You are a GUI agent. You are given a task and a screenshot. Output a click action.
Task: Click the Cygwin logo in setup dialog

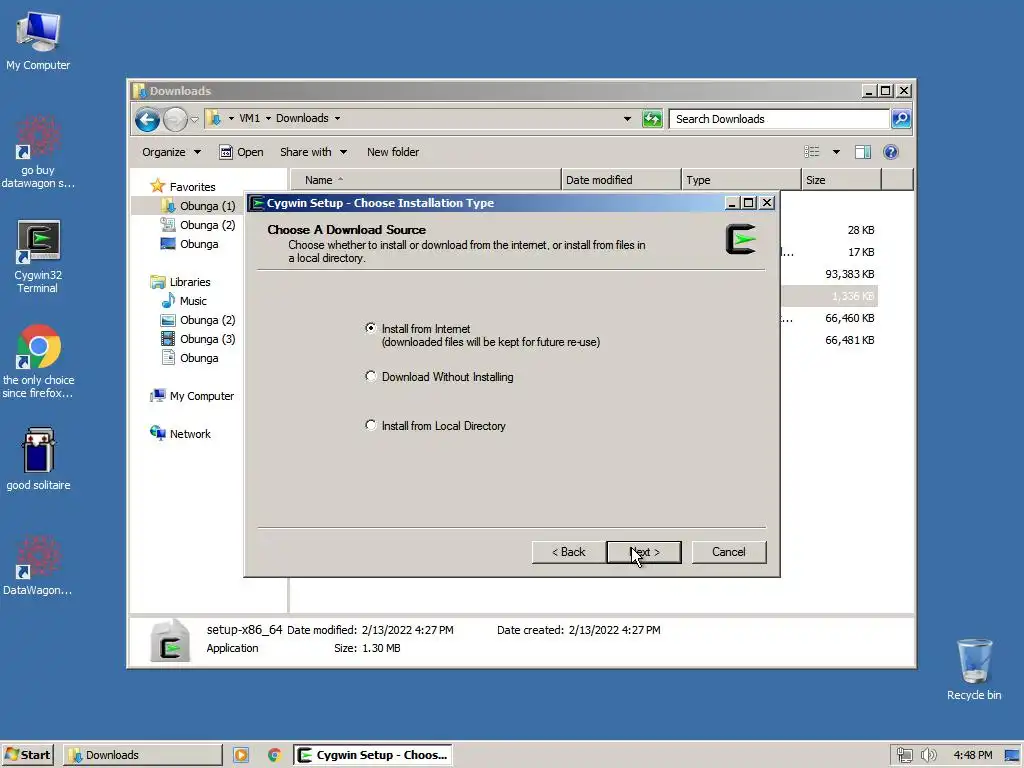pyautogui.click(x=741, y=239)
